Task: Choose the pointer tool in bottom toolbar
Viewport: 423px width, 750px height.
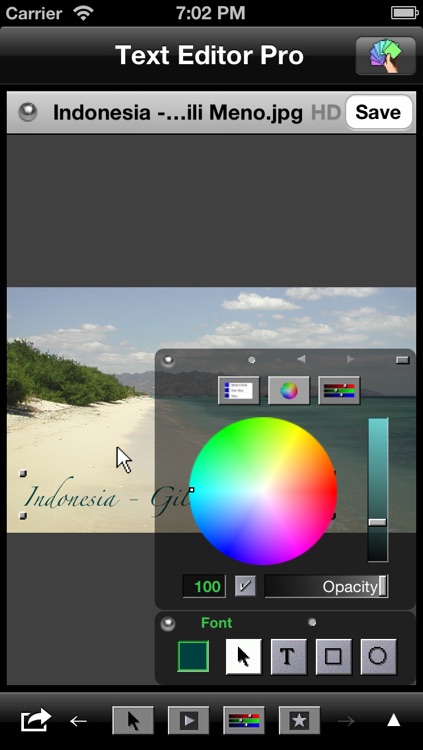Action: [133, 720]
